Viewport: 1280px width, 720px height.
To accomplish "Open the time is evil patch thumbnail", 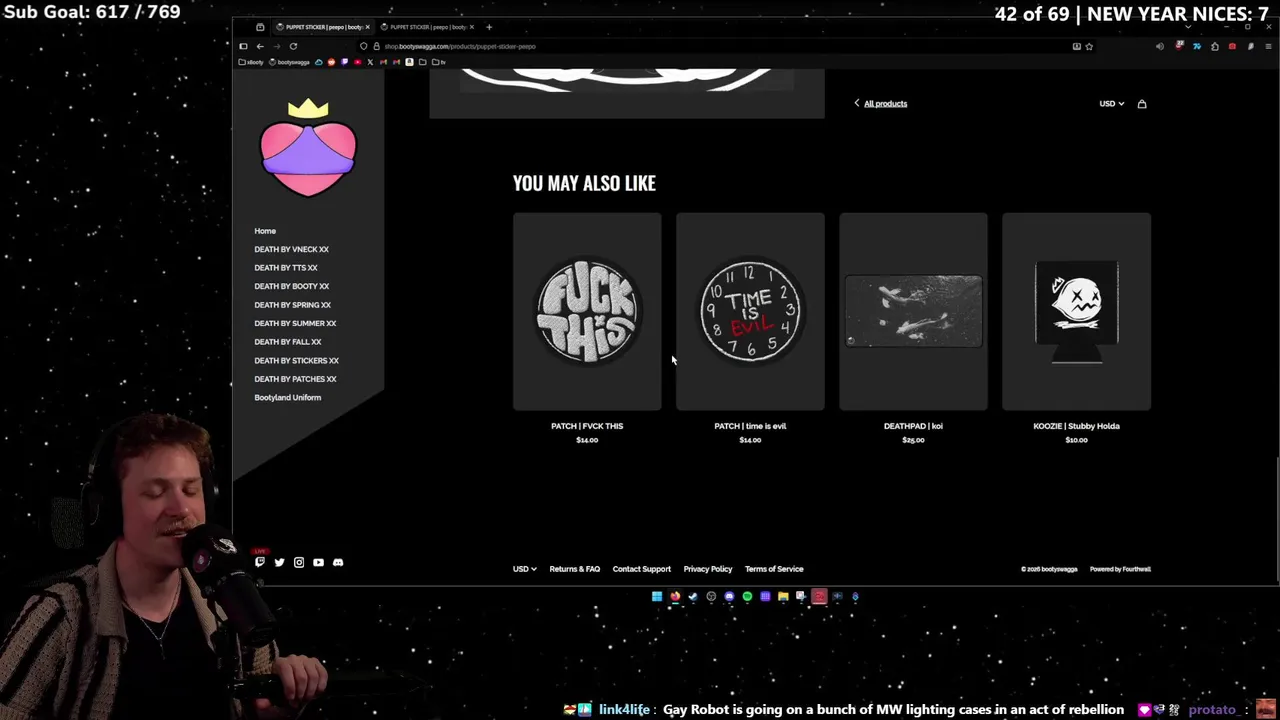I will pos(750,311).
